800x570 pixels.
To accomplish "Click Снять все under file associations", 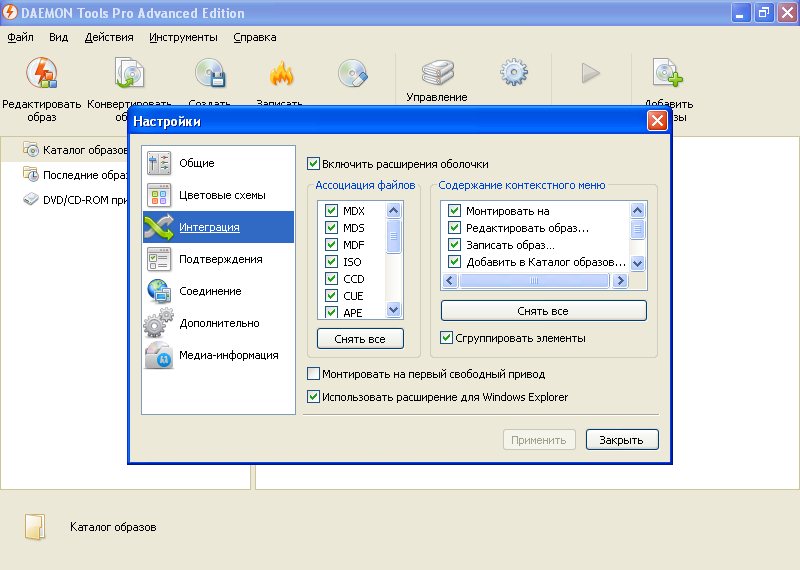I will pyautogui.click(x=360, y=339).
